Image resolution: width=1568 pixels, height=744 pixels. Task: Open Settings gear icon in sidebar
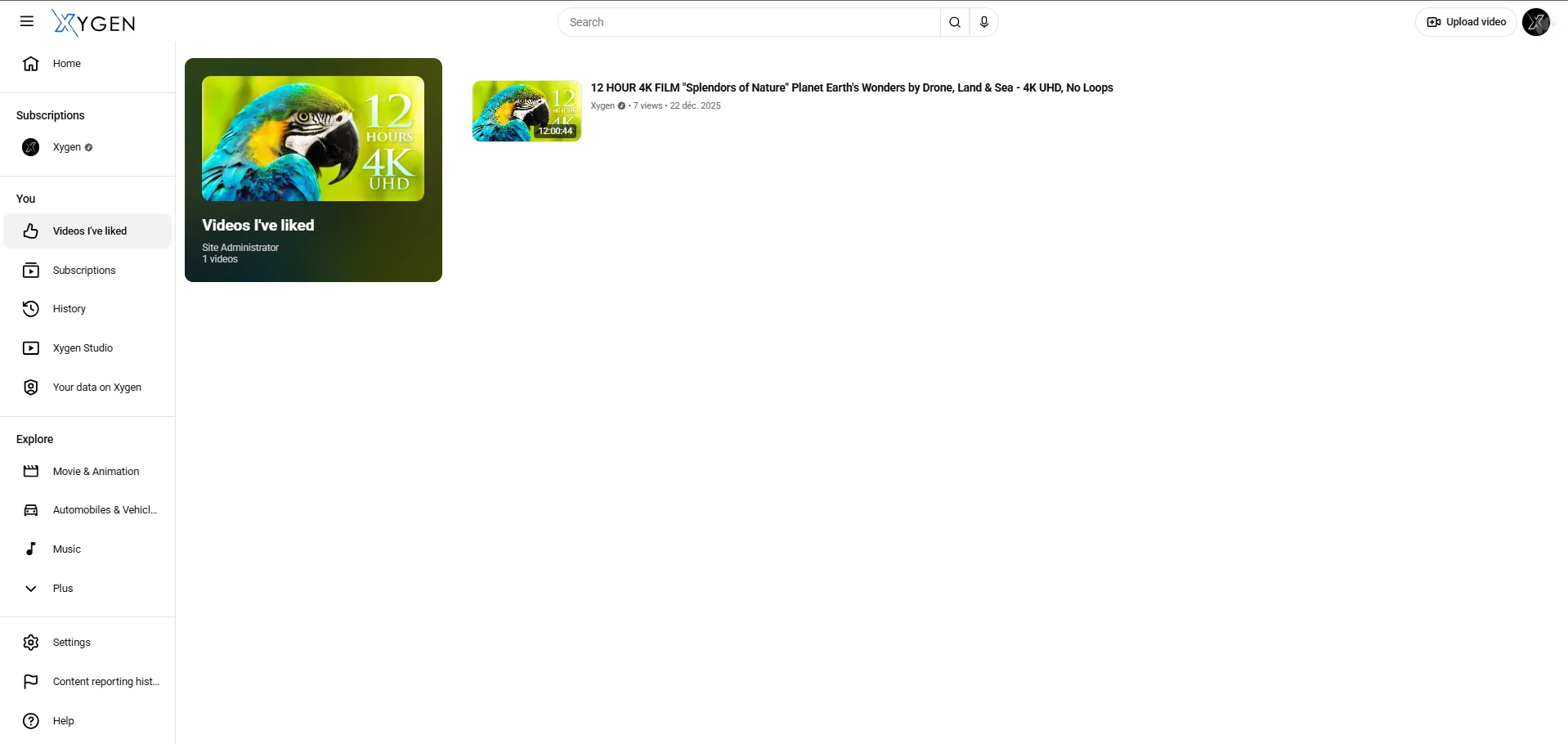(x=31, y=643)
